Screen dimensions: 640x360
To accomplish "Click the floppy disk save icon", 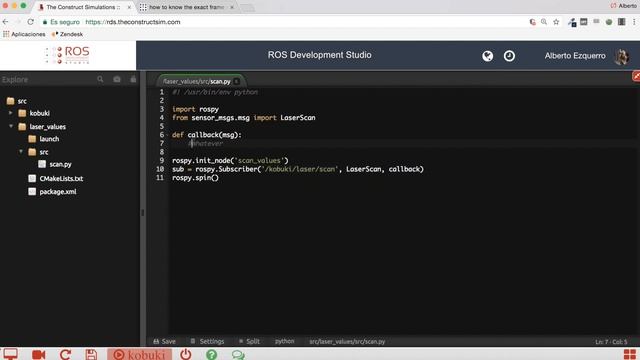I will (x=91, y=354).
